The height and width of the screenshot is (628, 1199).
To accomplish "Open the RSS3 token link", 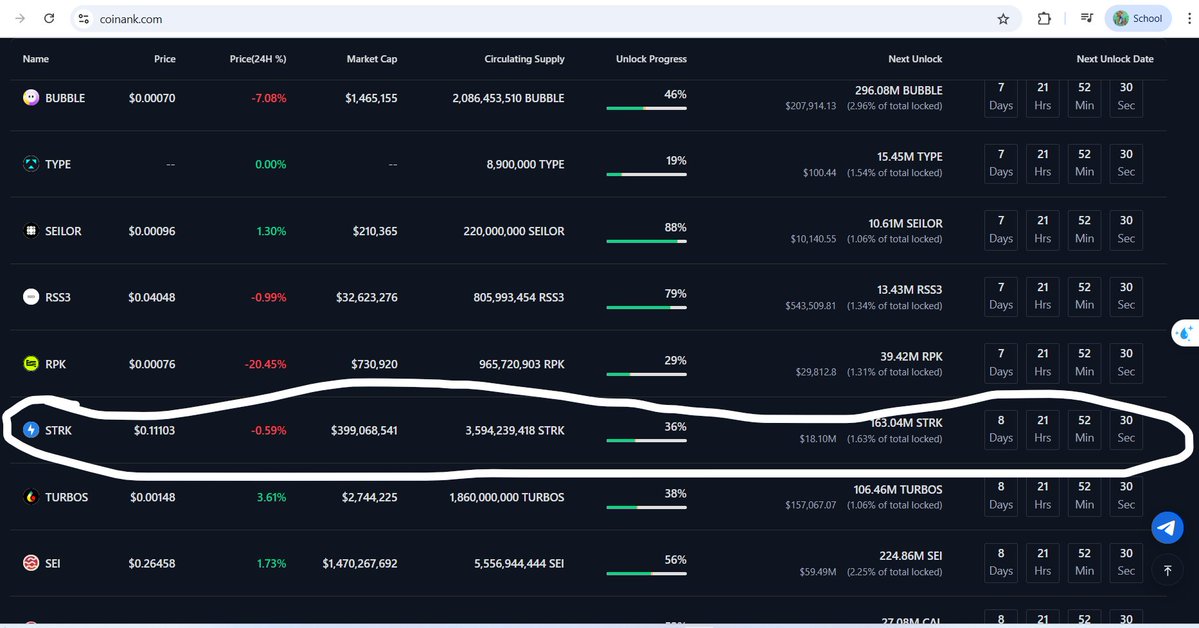I will pyautogui.click(x=58, y=297).
